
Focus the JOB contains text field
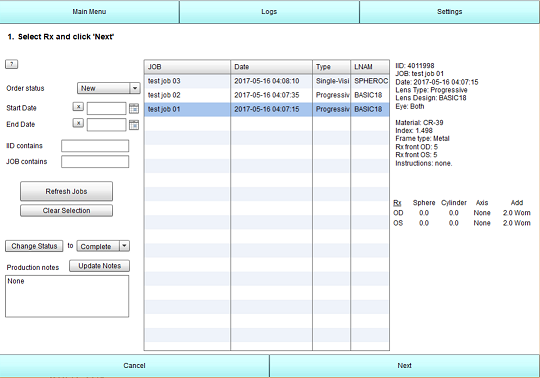coord(95,161)
